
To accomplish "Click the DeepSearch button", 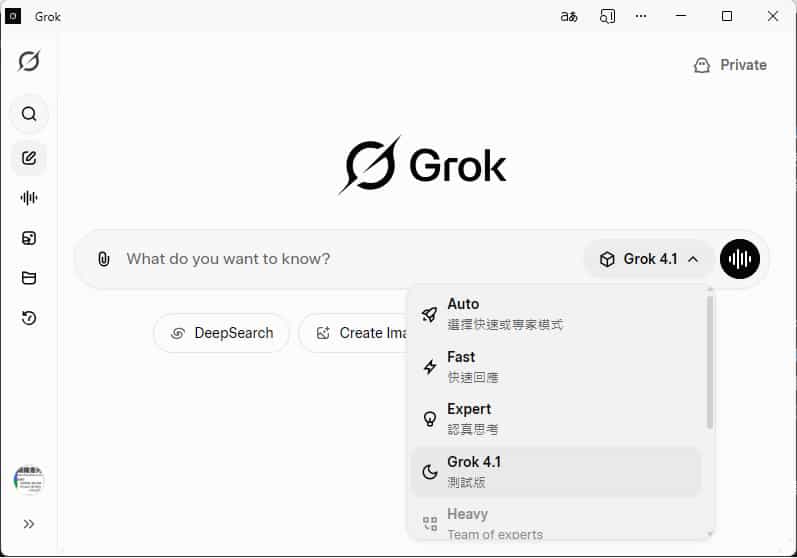I will coord(222,333).
